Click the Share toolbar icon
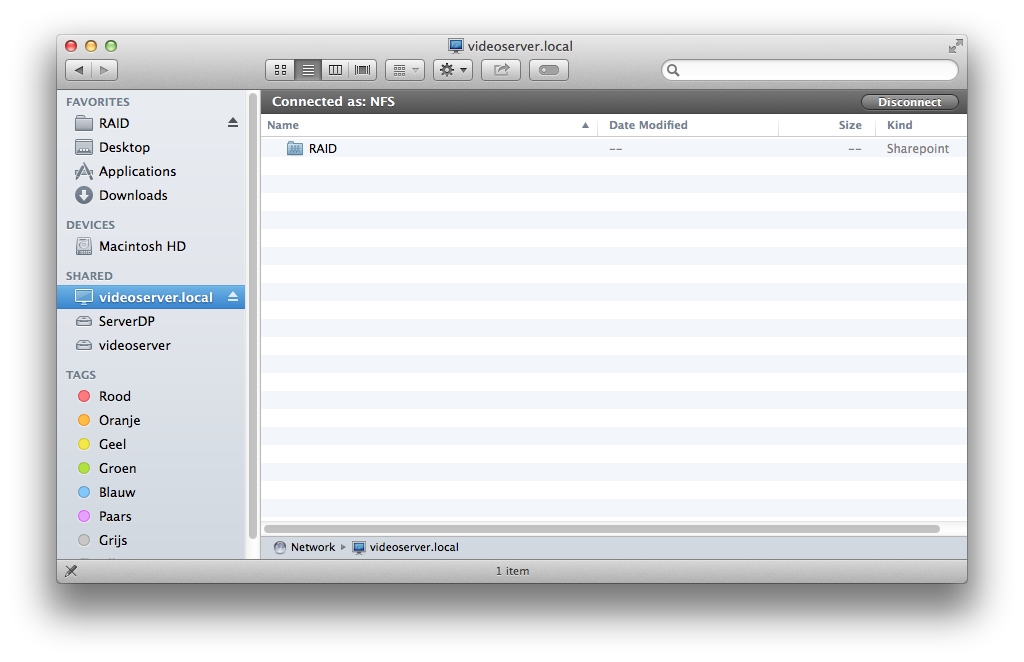 tap(501, 70)
